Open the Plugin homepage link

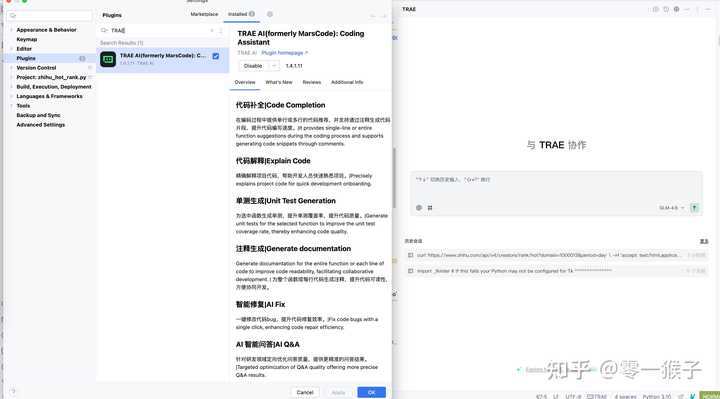(x=285, y=53)
